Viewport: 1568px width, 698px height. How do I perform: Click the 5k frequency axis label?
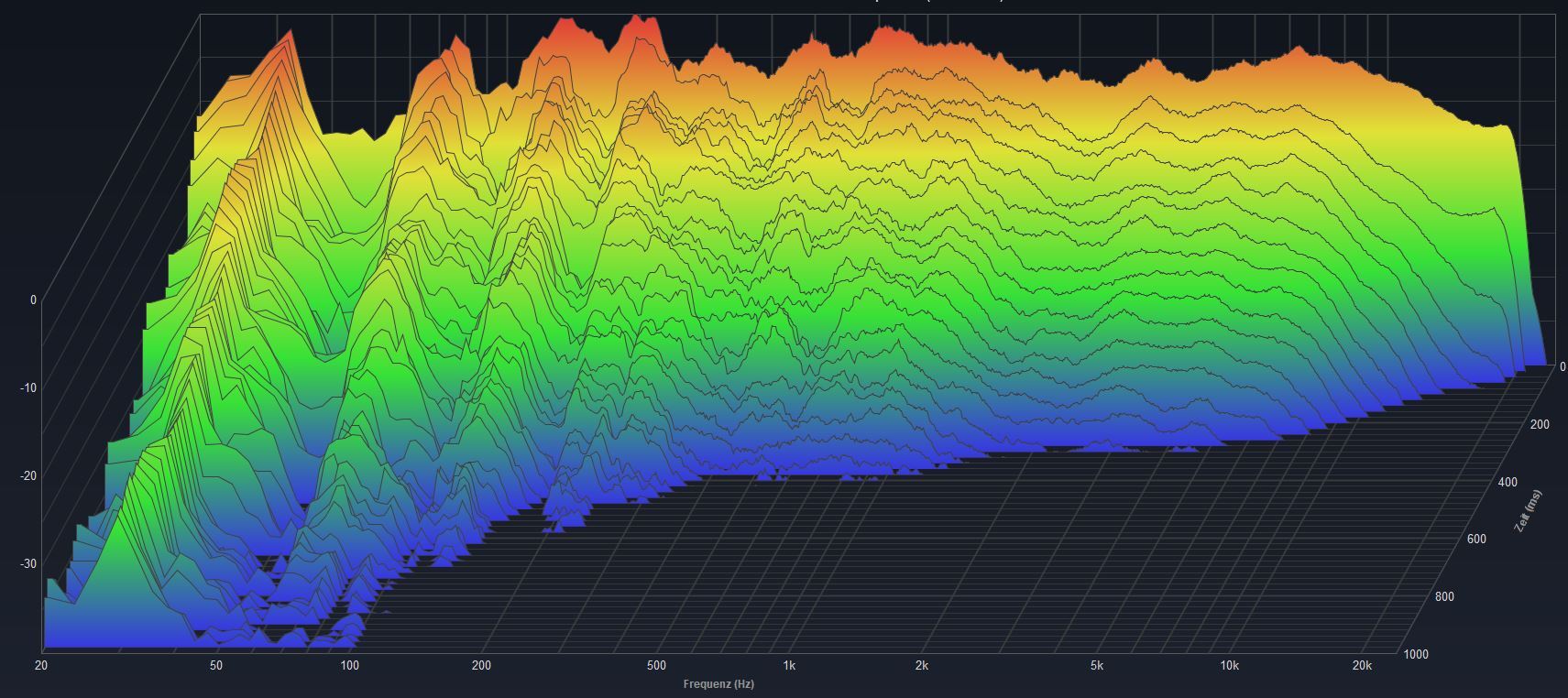1097,666
